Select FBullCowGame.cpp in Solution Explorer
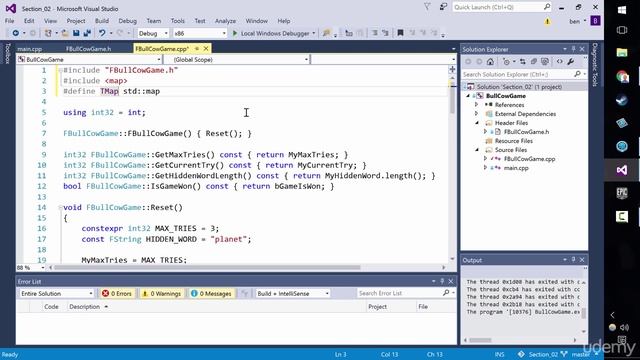 529,159
